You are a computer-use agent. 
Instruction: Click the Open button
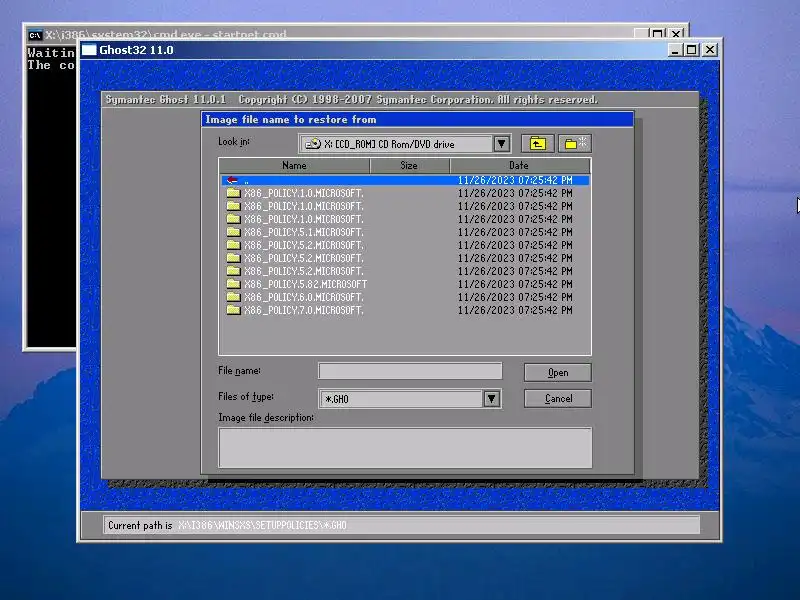pos(558,372)
